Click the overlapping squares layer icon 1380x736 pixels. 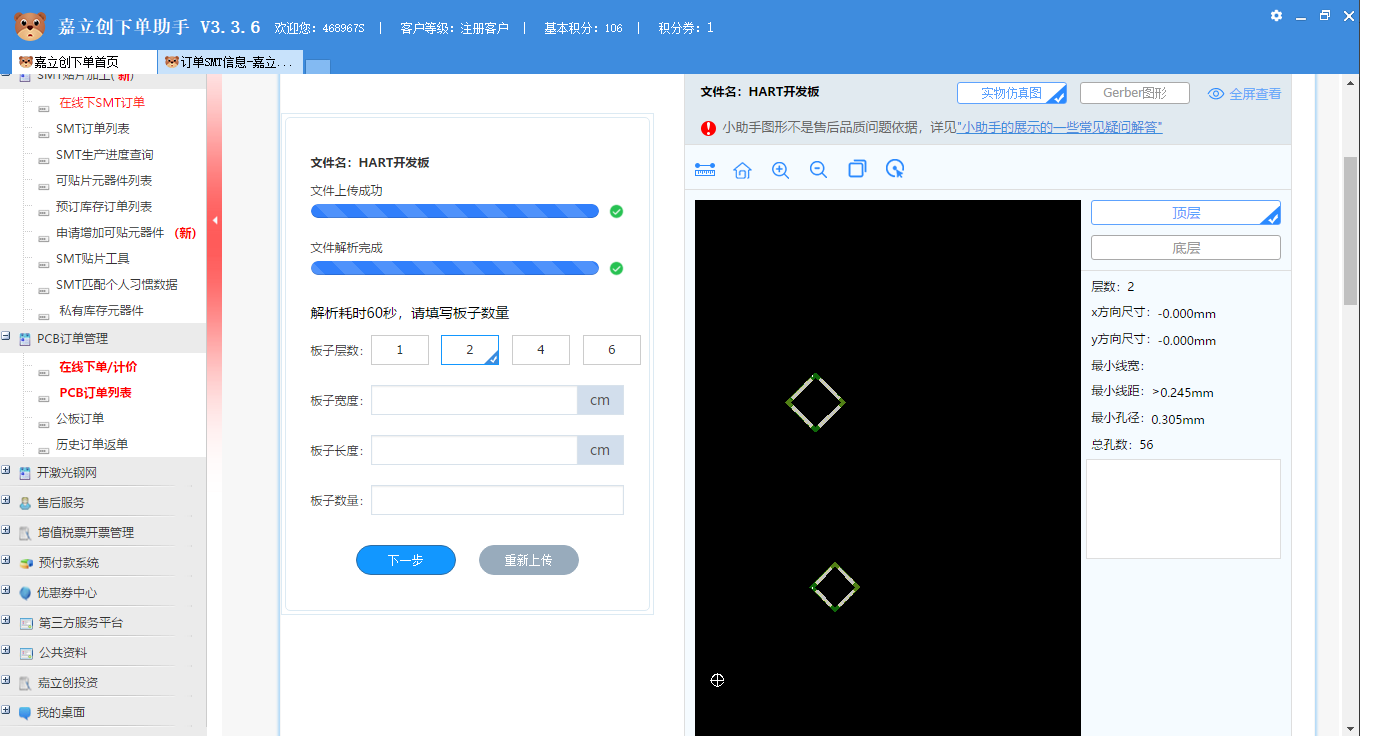(x=857, y=169)
